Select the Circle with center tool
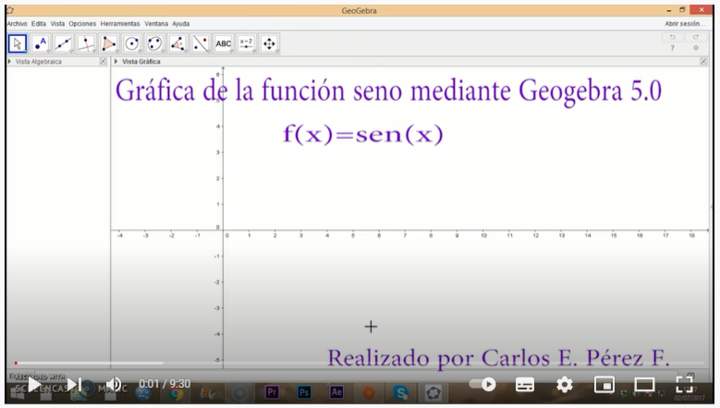Viewport: 720px width, 408px height. click(x=132, y=43)
